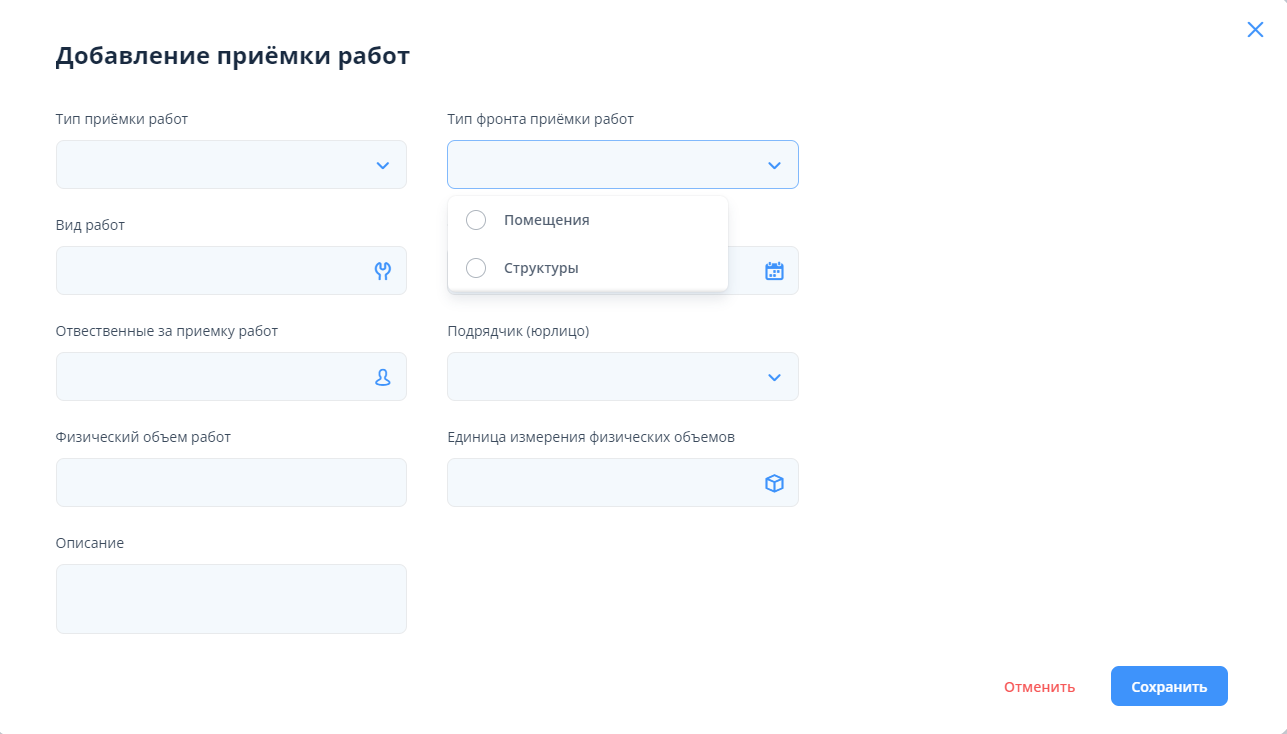This screenshot has width=1287, height=734.
Task: Focus the Физический объем работ input field
Action: click(x=231, y=483)
